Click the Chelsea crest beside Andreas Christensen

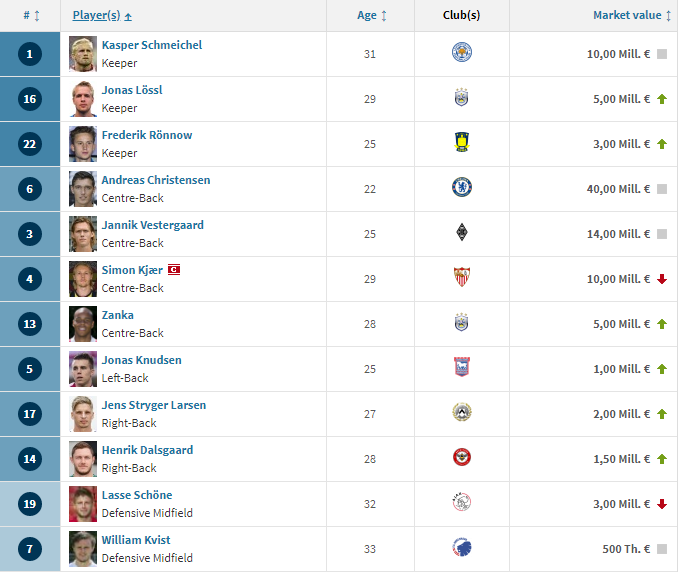click(x=461, y=187)
